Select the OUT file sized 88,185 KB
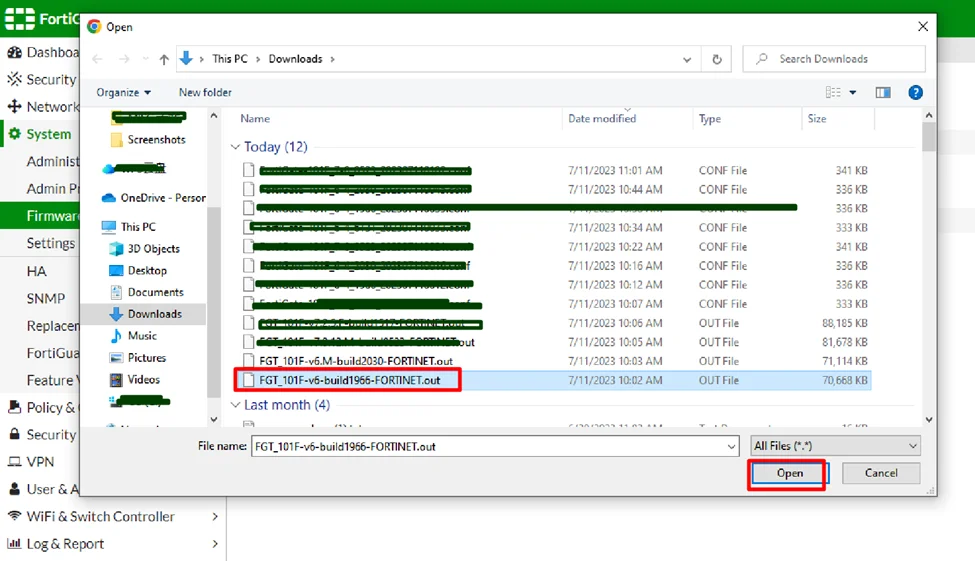 pyautogui.click(x=556, y=323)
